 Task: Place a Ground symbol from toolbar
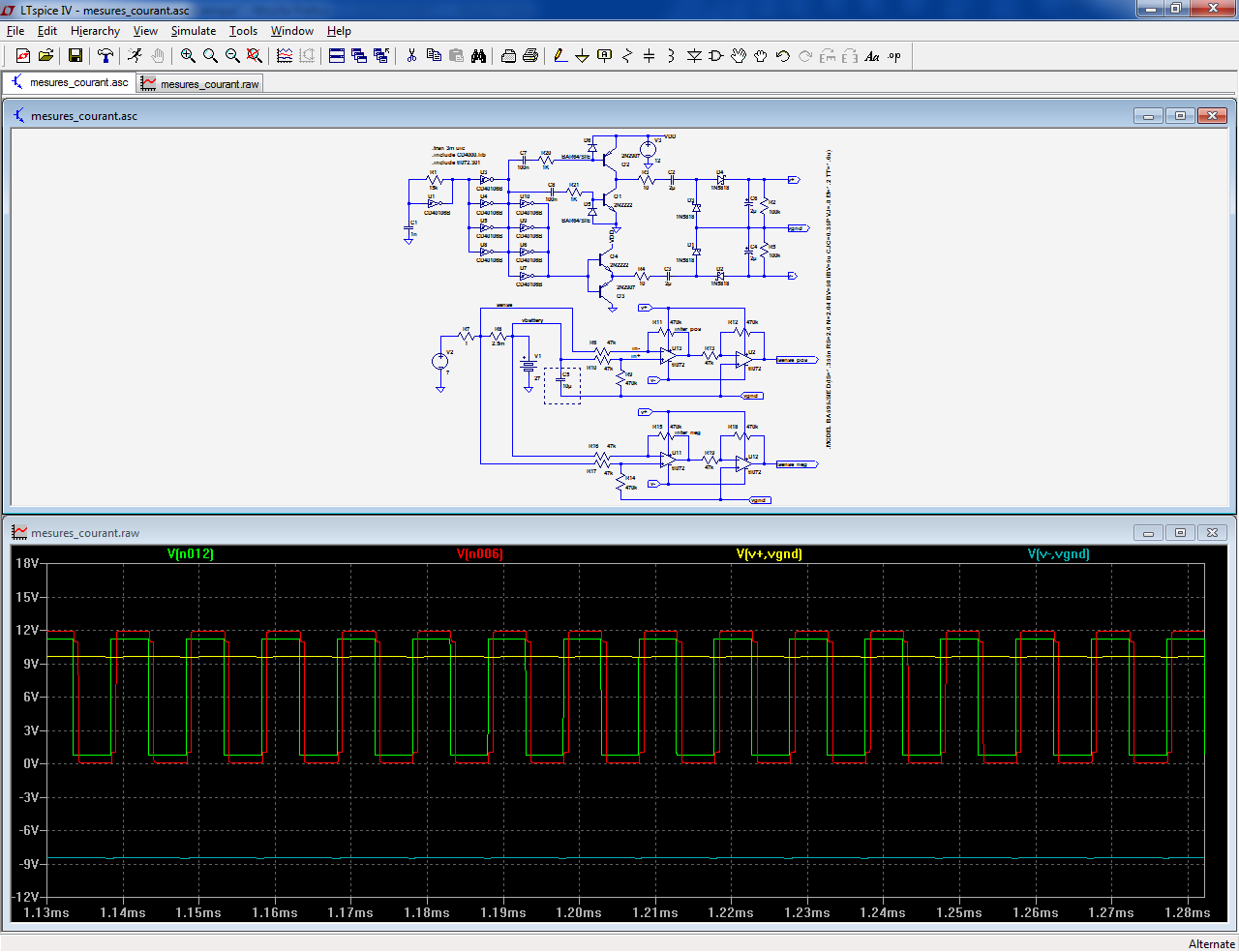[582, 56]
